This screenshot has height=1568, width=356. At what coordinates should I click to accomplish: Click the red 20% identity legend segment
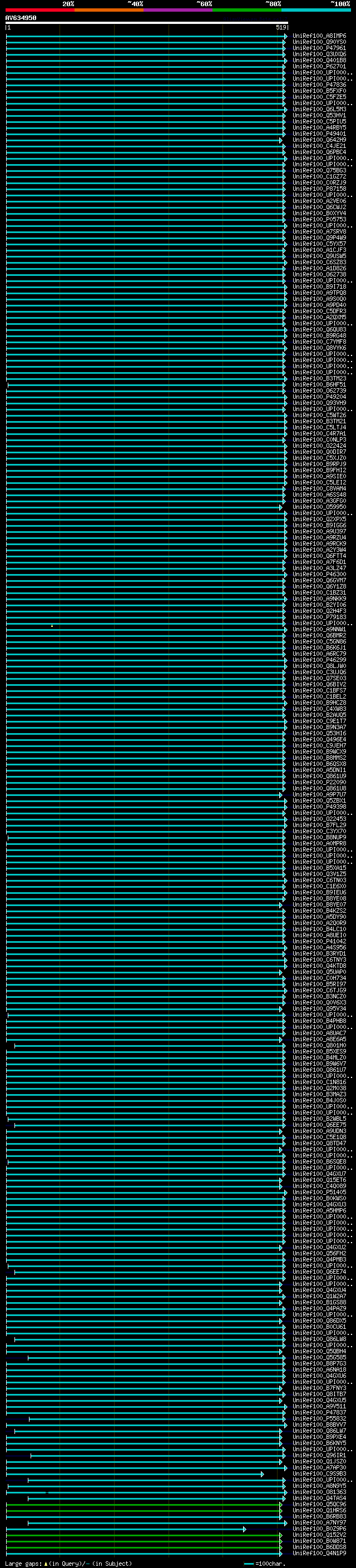coord(40,11)
